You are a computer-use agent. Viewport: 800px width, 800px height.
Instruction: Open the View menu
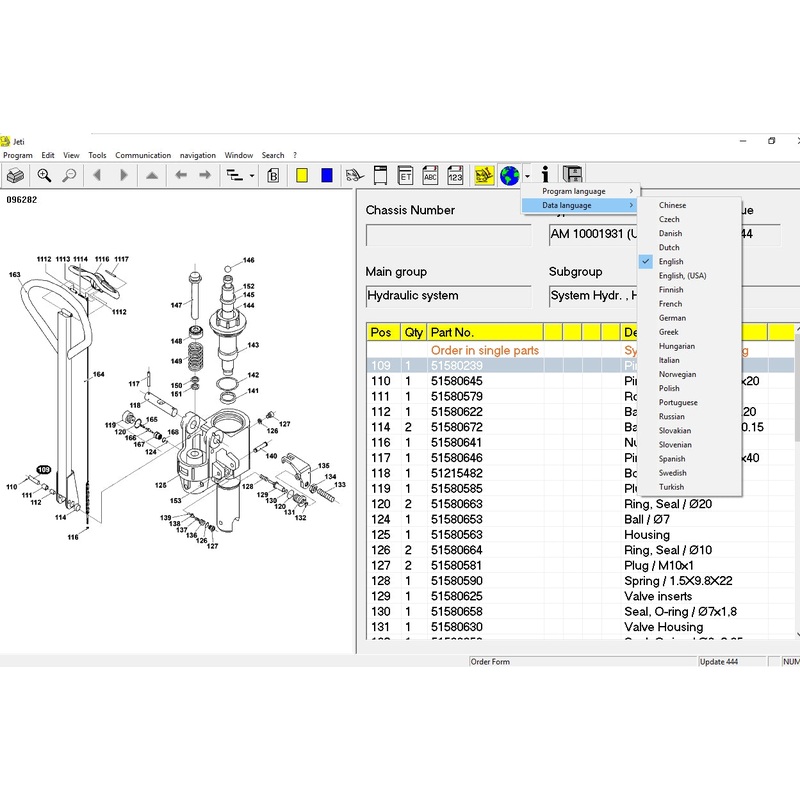[x=71, y=155]
